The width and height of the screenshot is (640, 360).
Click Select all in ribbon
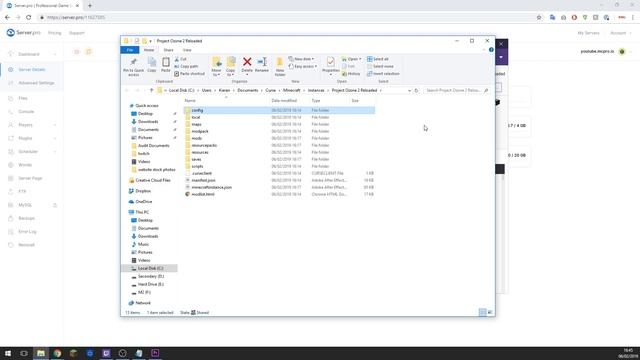(x=378, y=59)
